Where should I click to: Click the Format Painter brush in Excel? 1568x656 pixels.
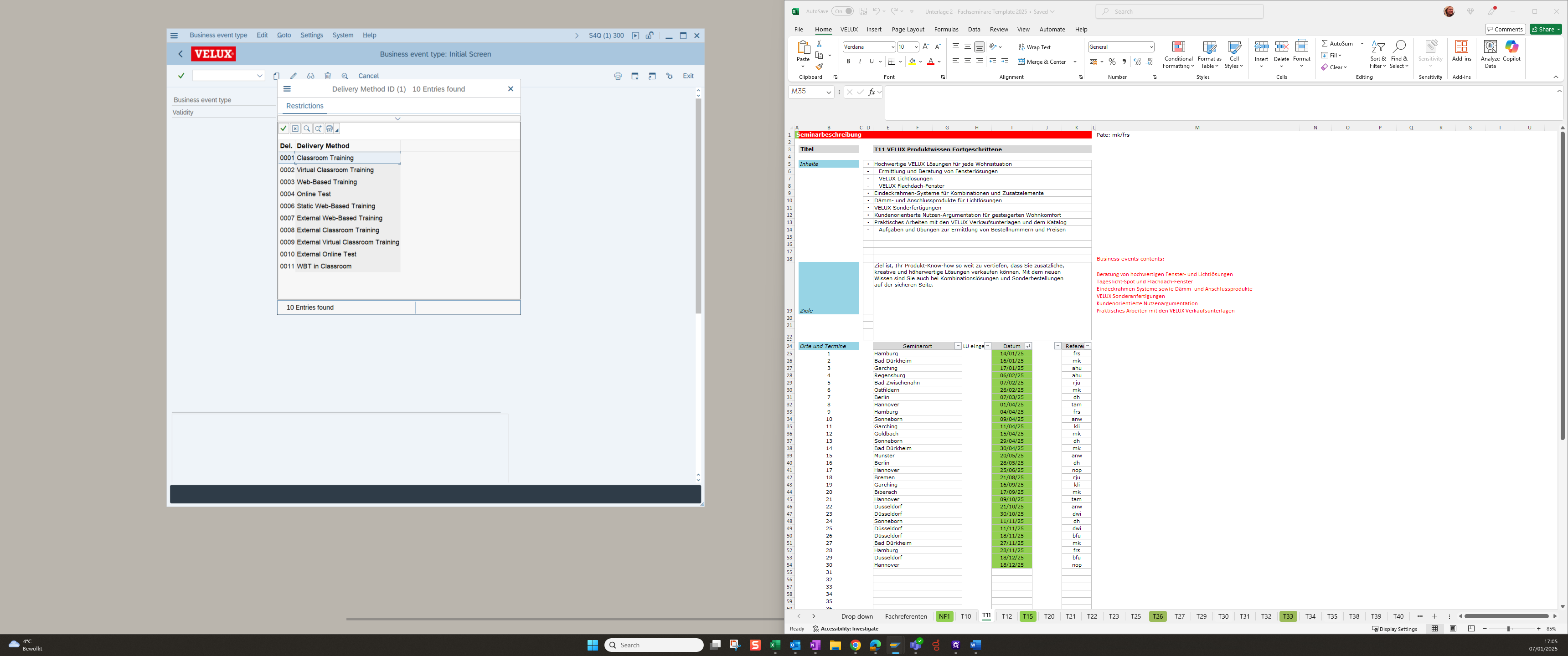tap(819, 67)
